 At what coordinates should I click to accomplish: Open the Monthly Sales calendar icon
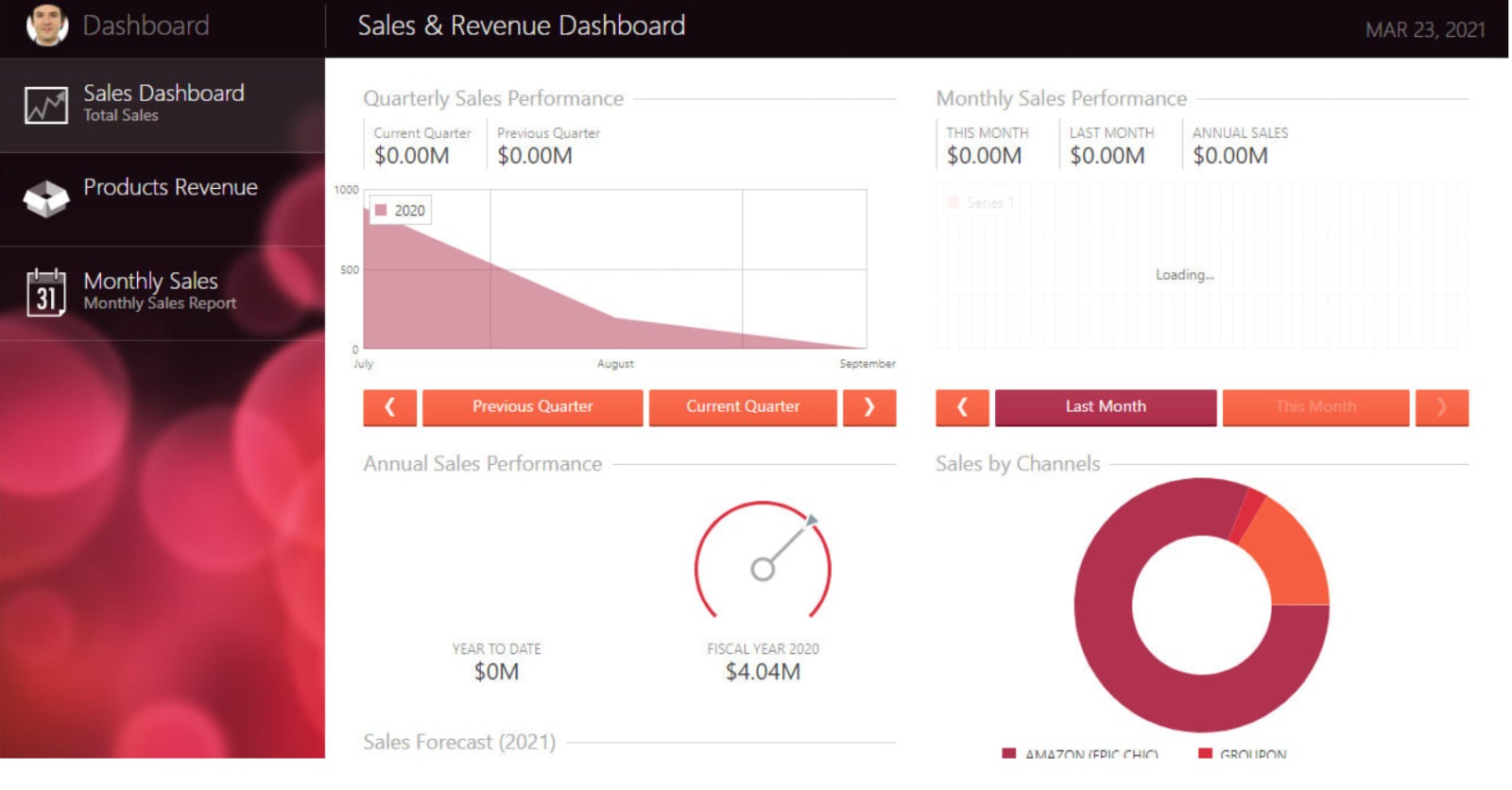(46, 292)
